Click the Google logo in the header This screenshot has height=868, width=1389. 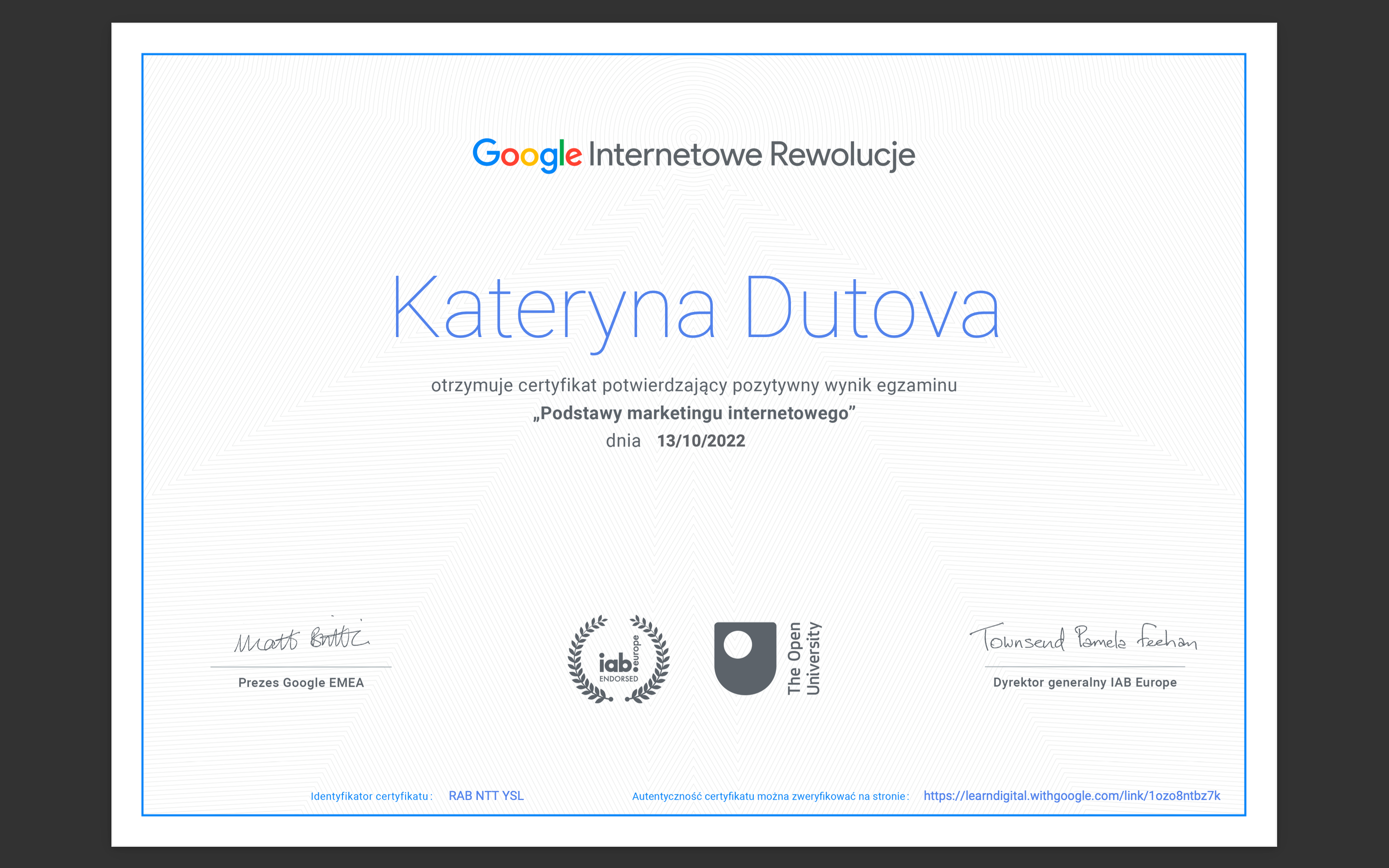point(527,156)
